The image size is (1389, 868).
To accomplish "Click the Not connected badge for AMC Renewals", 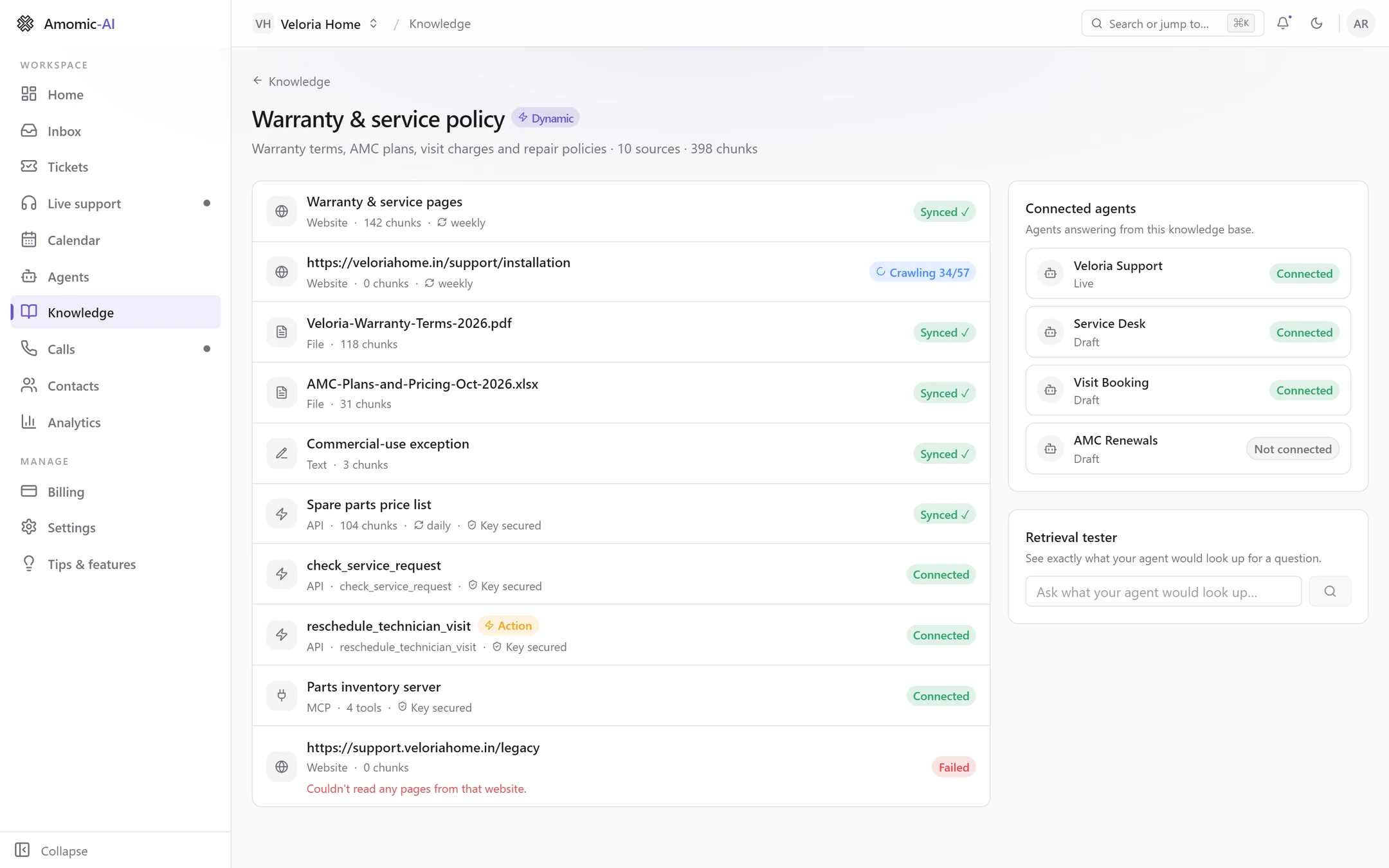I will (x=1293, y=449).
